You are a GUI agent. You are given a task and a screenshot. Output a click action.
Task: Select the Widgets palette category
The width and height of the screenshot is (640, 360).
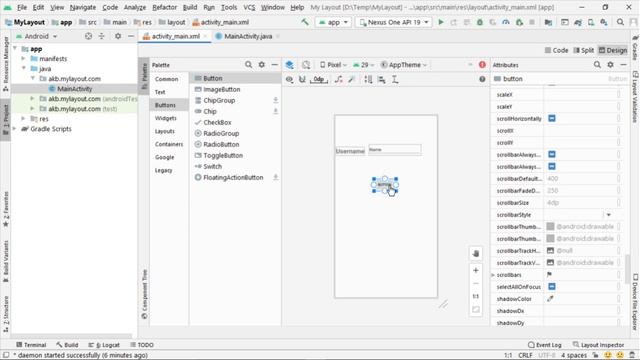[166, 118]
